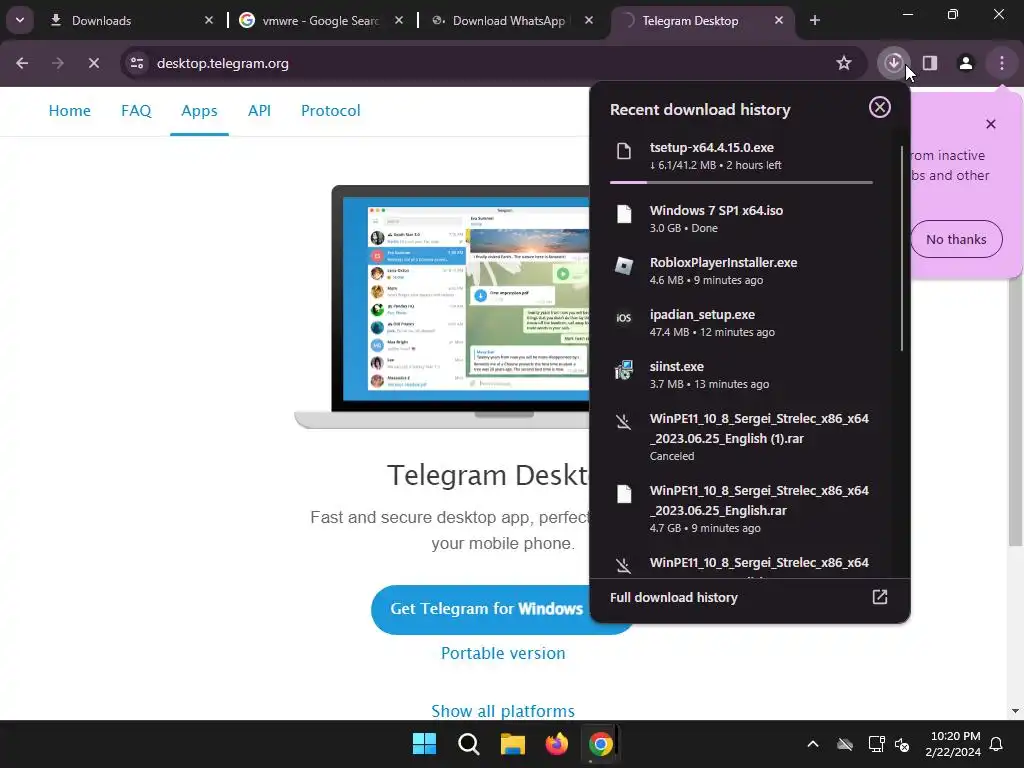
Task: Click the Windows 7 SP1 x64.iso file icon
Action: [624, 214]
